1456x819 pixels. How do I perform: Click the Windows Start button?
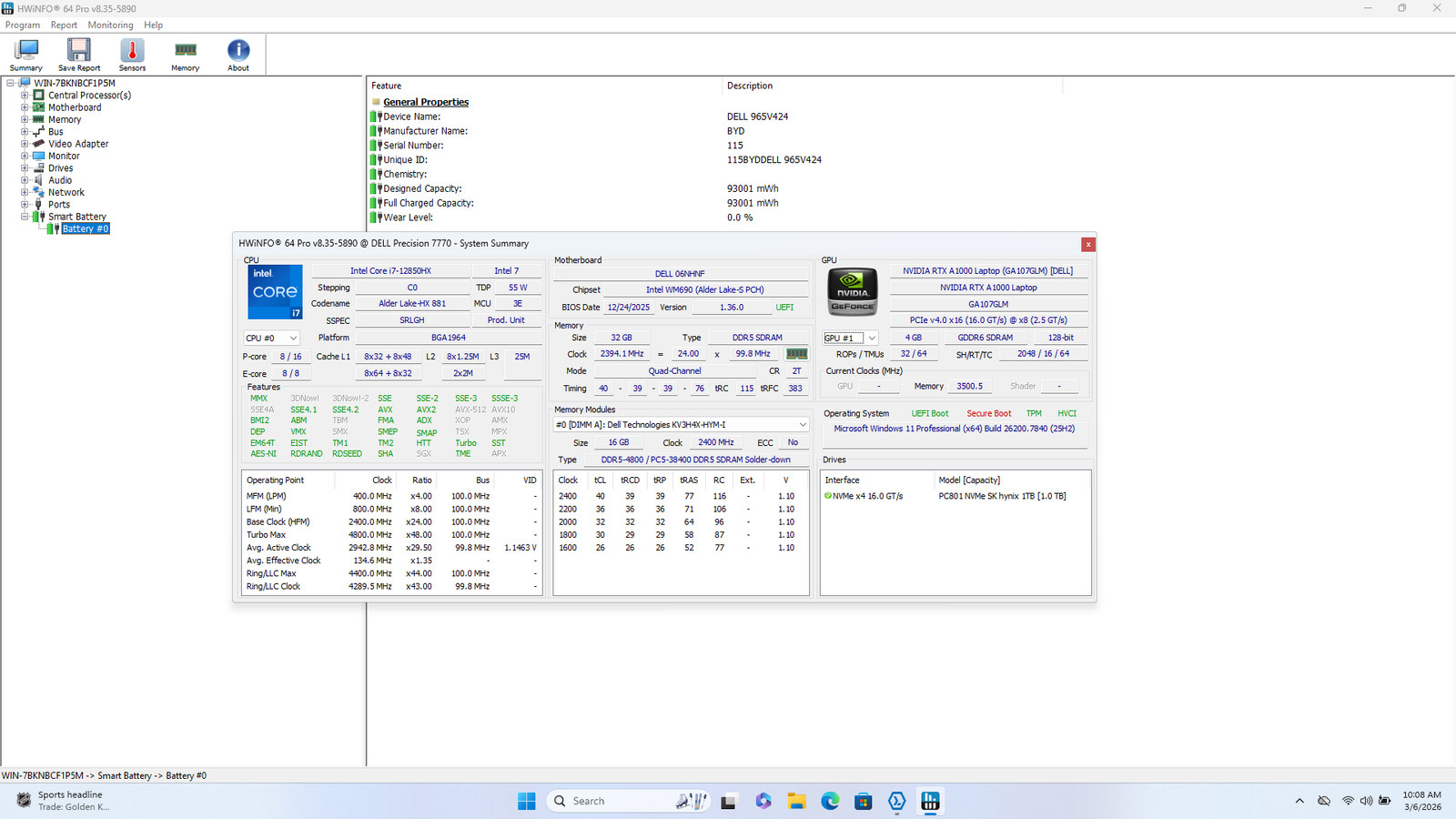pyautogui.click(x=527, y=801)
